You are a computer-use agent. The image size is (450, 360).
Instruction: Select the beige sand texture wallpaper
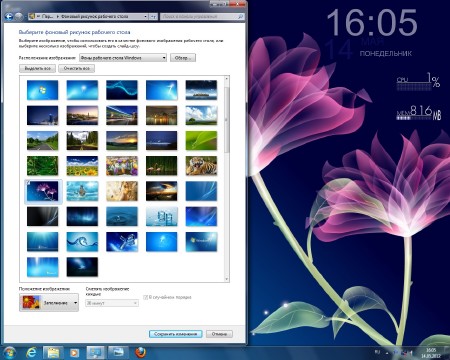point(122,191)
